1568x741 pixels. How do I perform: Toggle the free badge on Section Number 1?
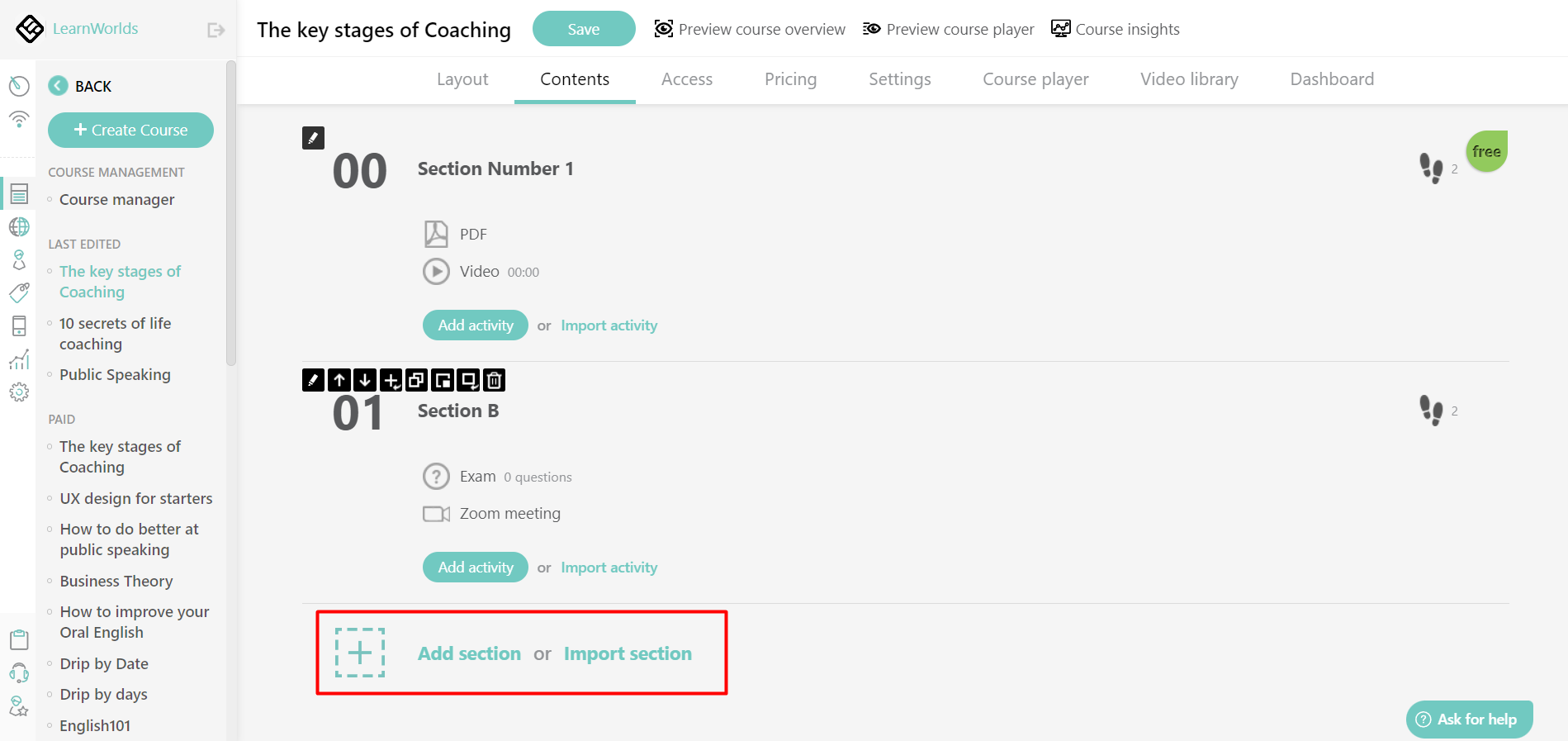[x=1485, y=151]
